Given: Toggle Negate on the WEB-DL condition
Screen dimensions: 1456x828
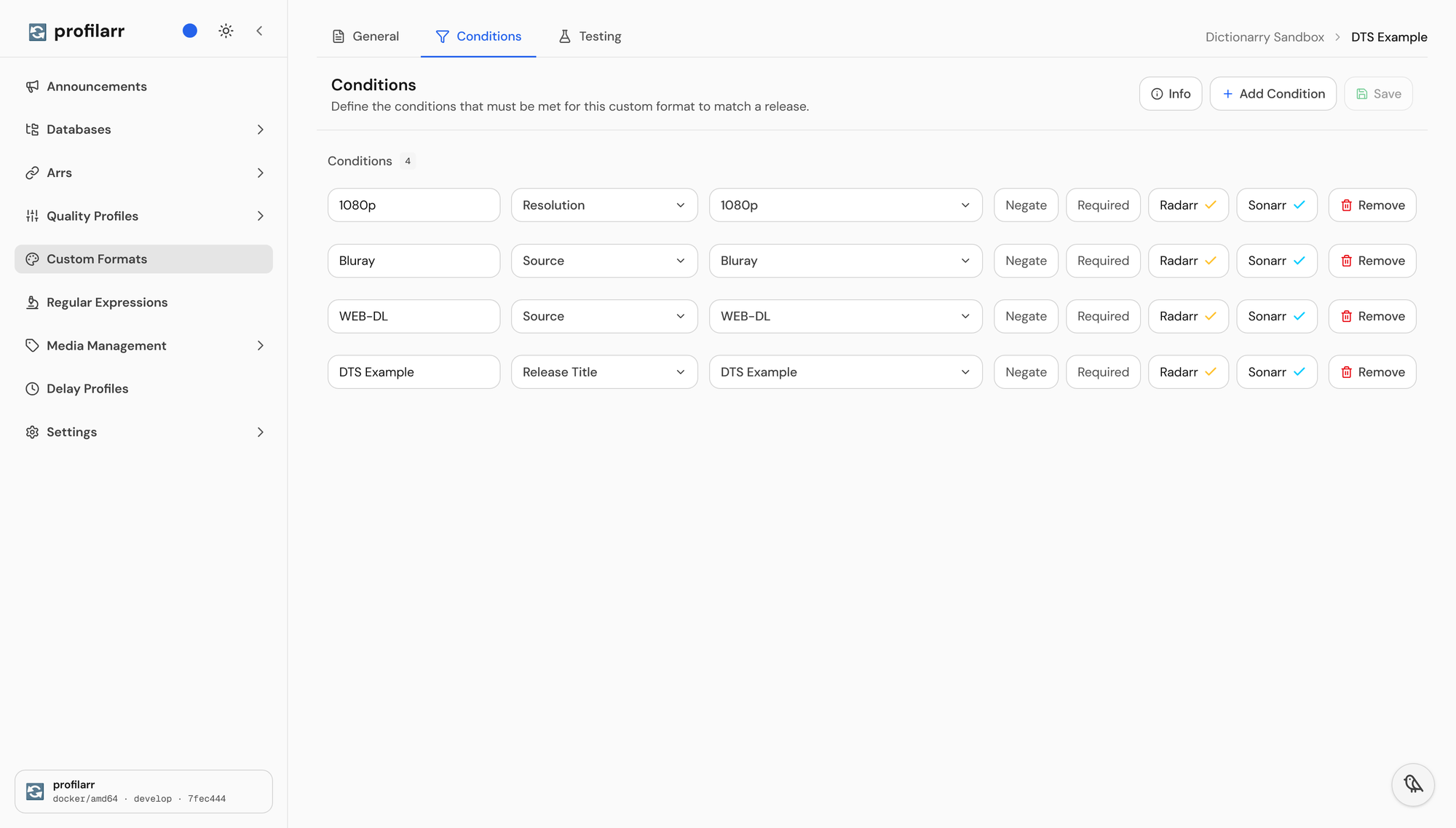Looking at the screenshot, I should pos(1026,316).
